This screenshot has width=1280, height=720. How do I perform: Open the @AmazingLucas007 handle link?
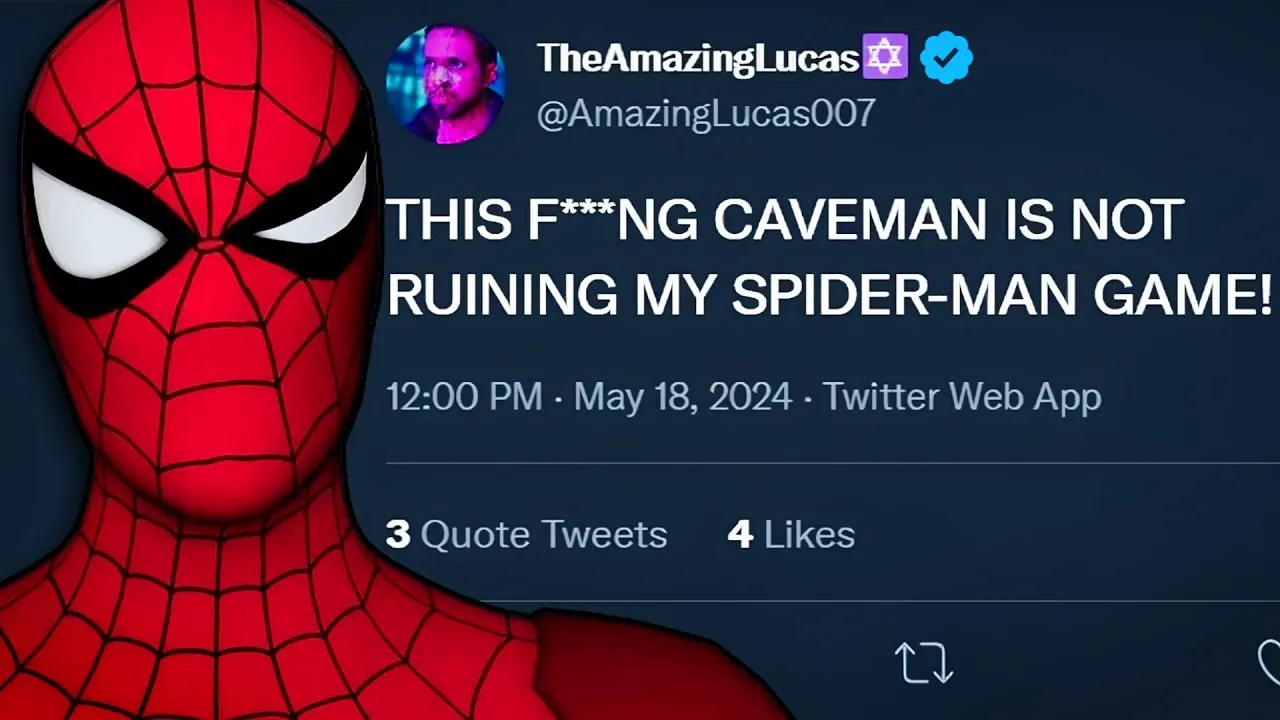706,113
